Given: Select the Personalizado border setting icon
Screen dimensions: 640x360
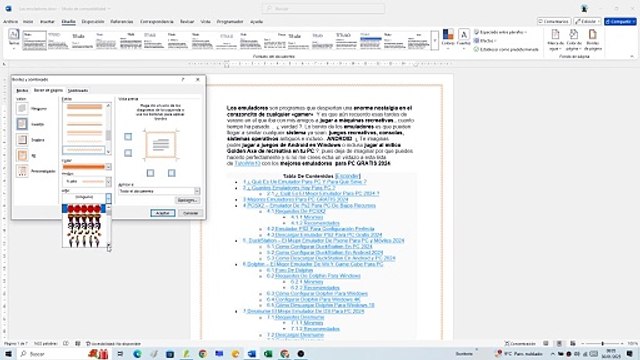Looking at the screenshot, I should pyautogui.click(x=22, y=171).
